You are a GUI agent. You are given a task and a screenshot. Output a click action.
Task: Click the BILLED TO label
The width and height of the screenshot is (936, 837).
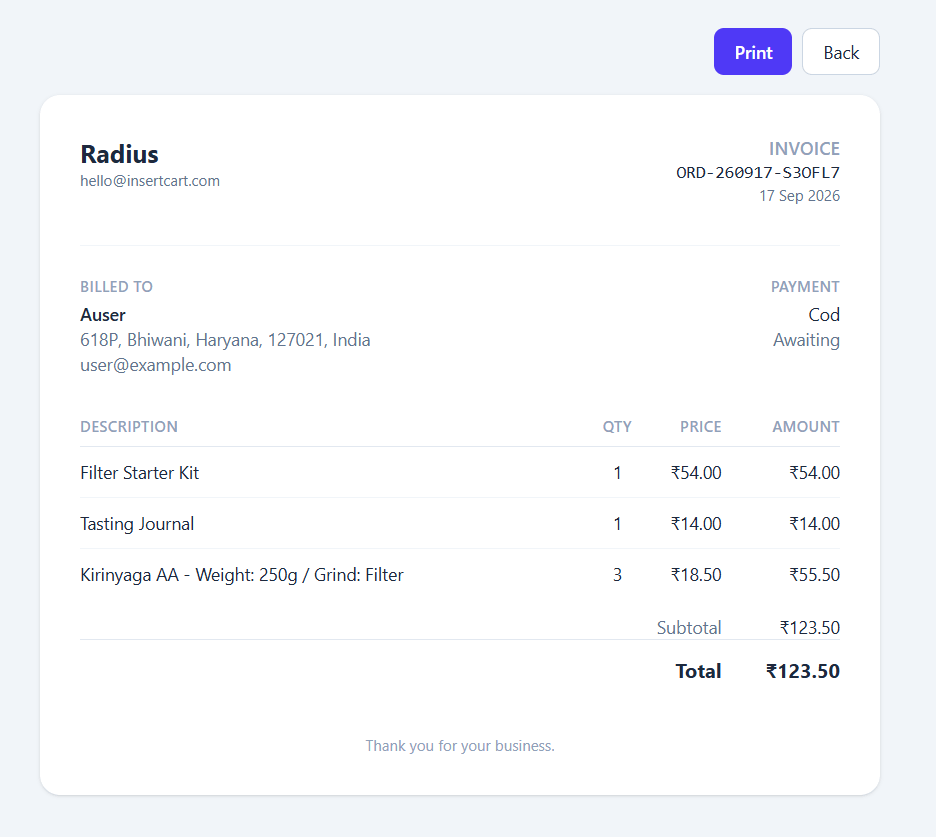point(116,287)
